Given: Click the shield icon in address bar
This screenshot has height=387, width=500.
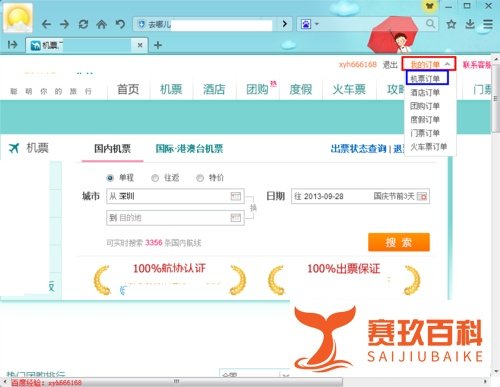Looking at the screenshot, I should pyautogui.click(x=142, y=24).
